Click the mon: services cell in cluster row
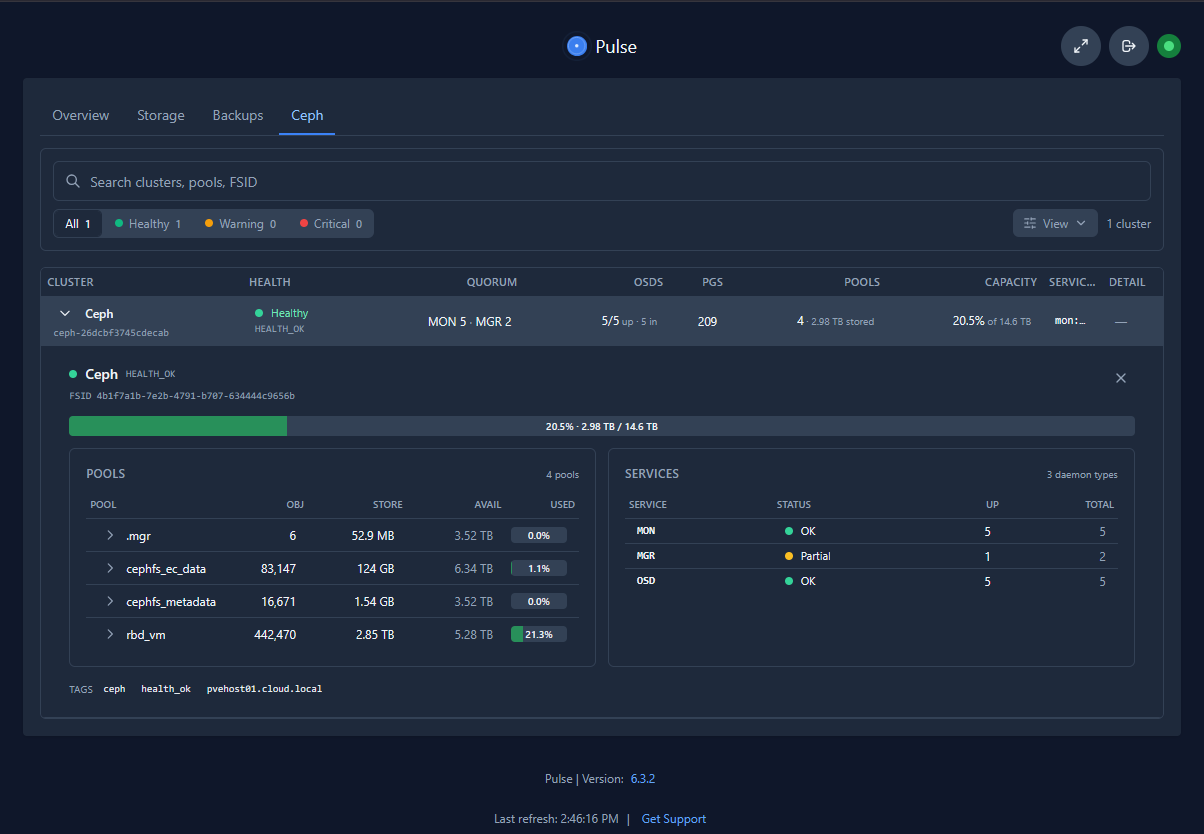This screenshot has height=834, width=1204. tap(1070, 322)
